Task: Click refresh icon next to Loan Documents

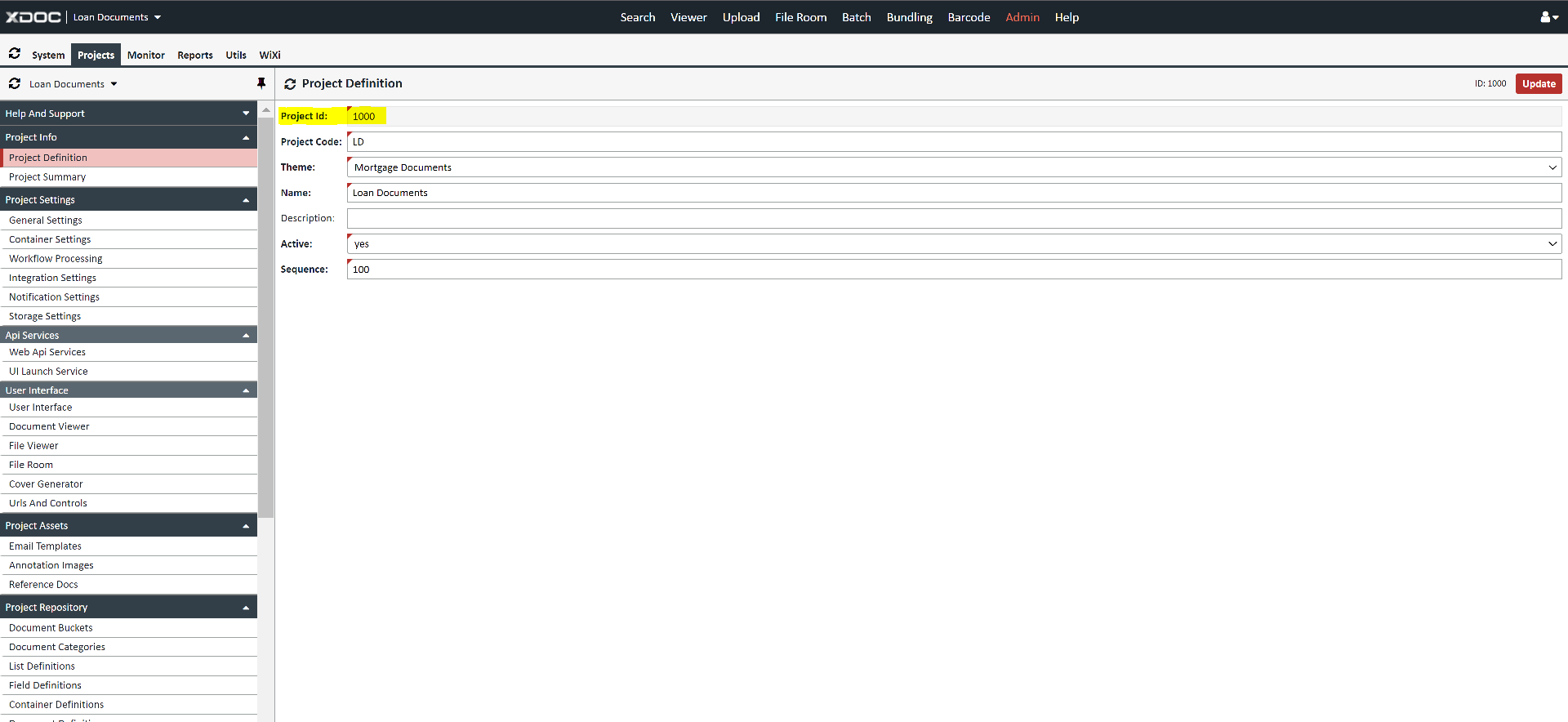Action: (x=15, y=83)
